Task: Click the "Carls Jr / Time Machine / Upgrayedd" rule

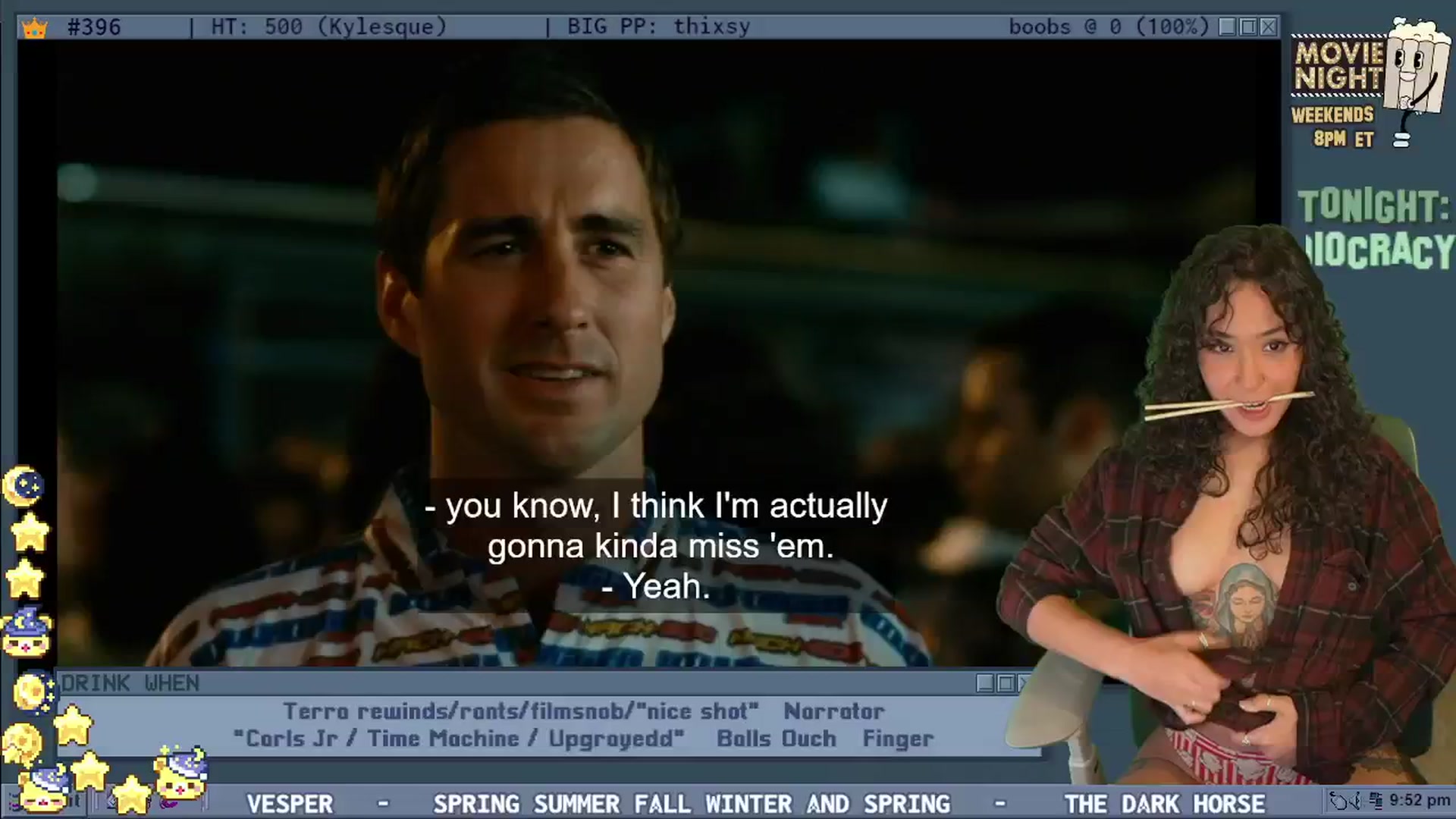Action: tap(459, 739)
